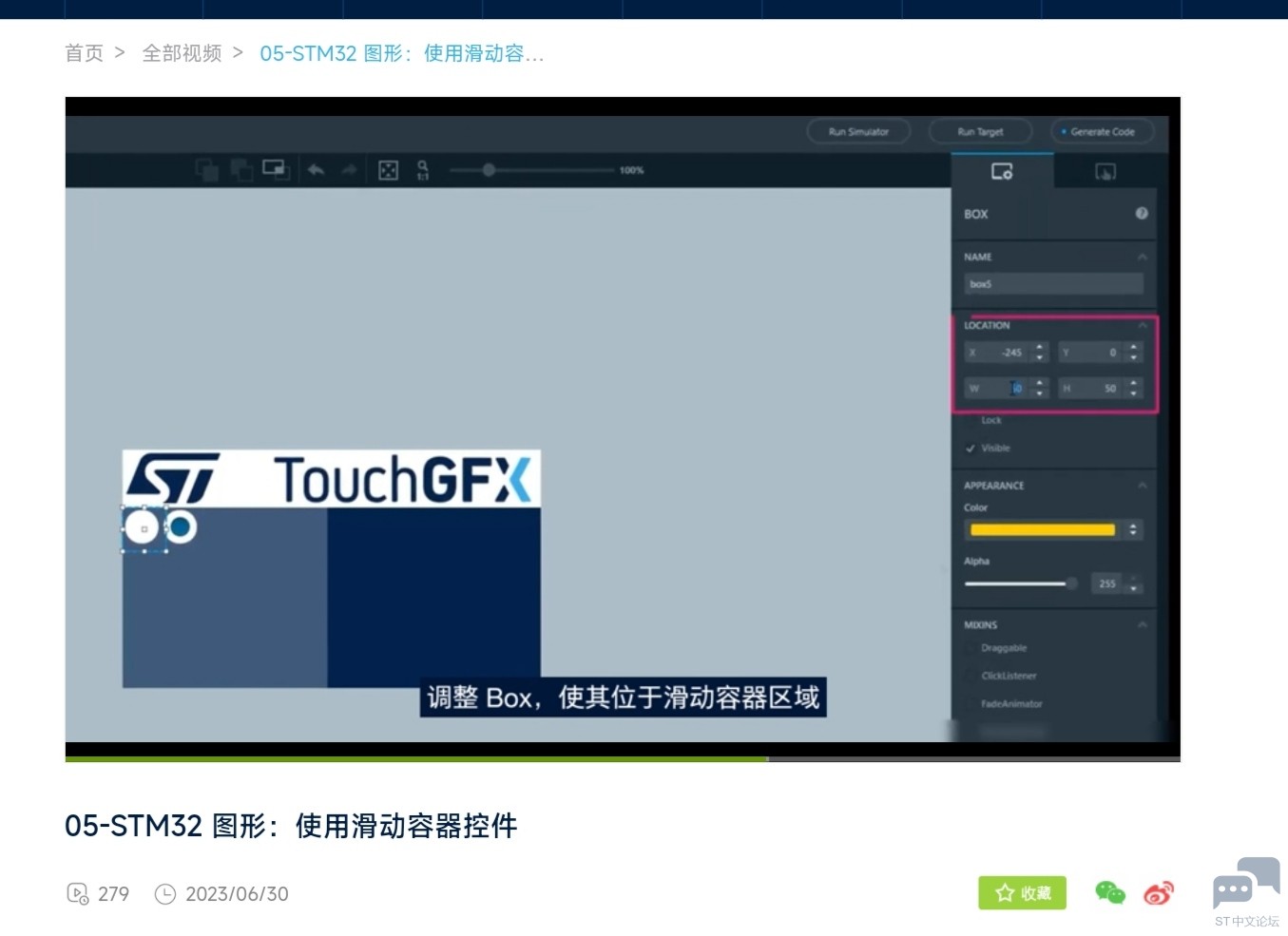Image resolution: width=1288 pixels, height=936 pixels.
Task: Toggle the Visible checkbox
Action: (971, 448)
